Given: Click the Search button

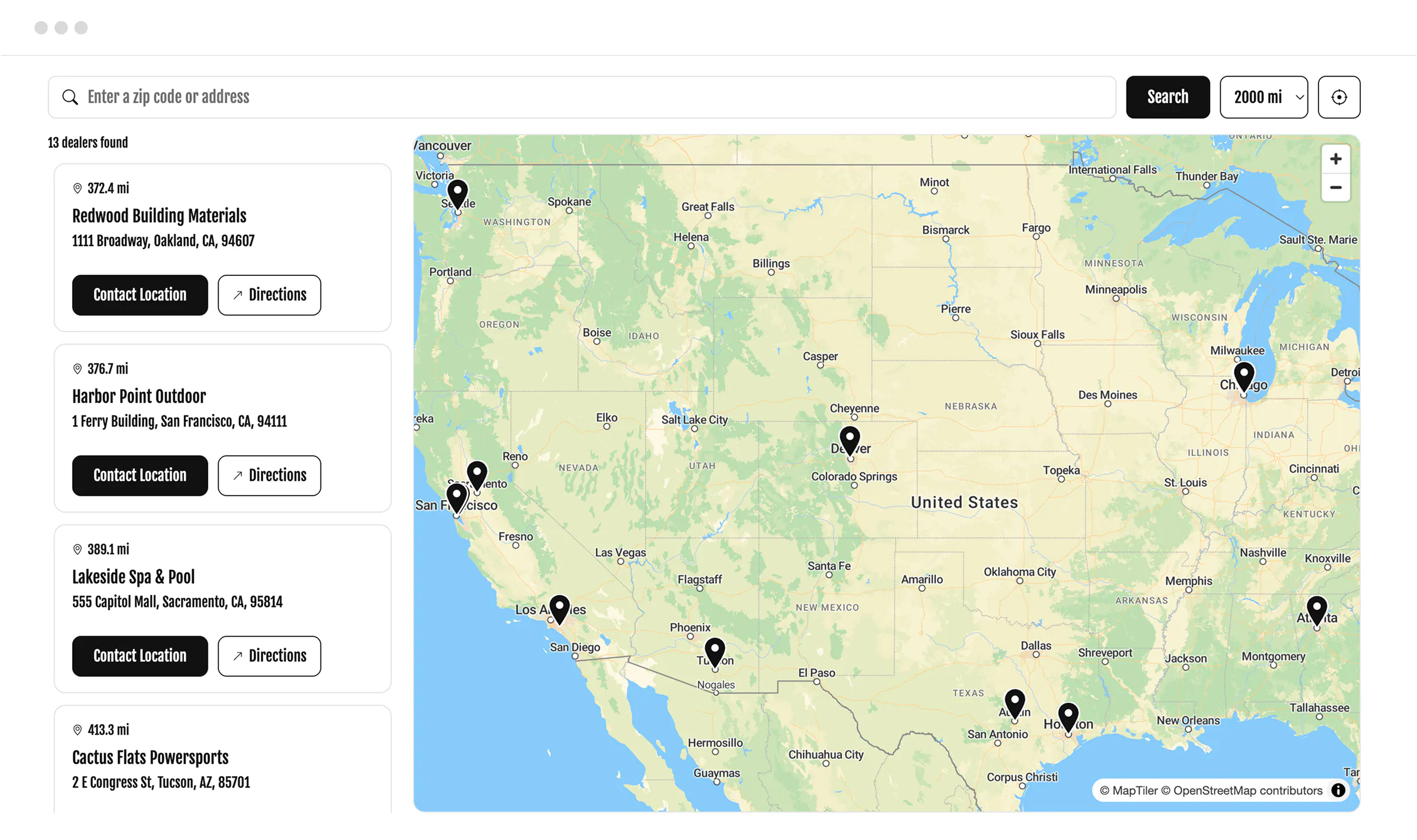Looking at the screenshot, I should [1167, 97].
